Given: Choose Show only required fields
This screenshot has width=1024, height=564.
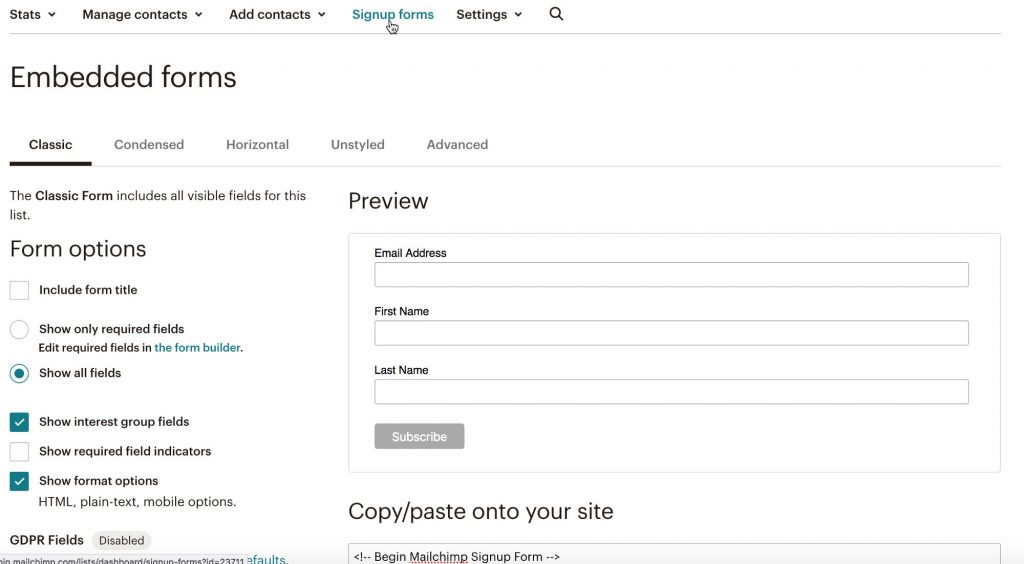Looking at the screenshot, I should click(x=19, y=329).
